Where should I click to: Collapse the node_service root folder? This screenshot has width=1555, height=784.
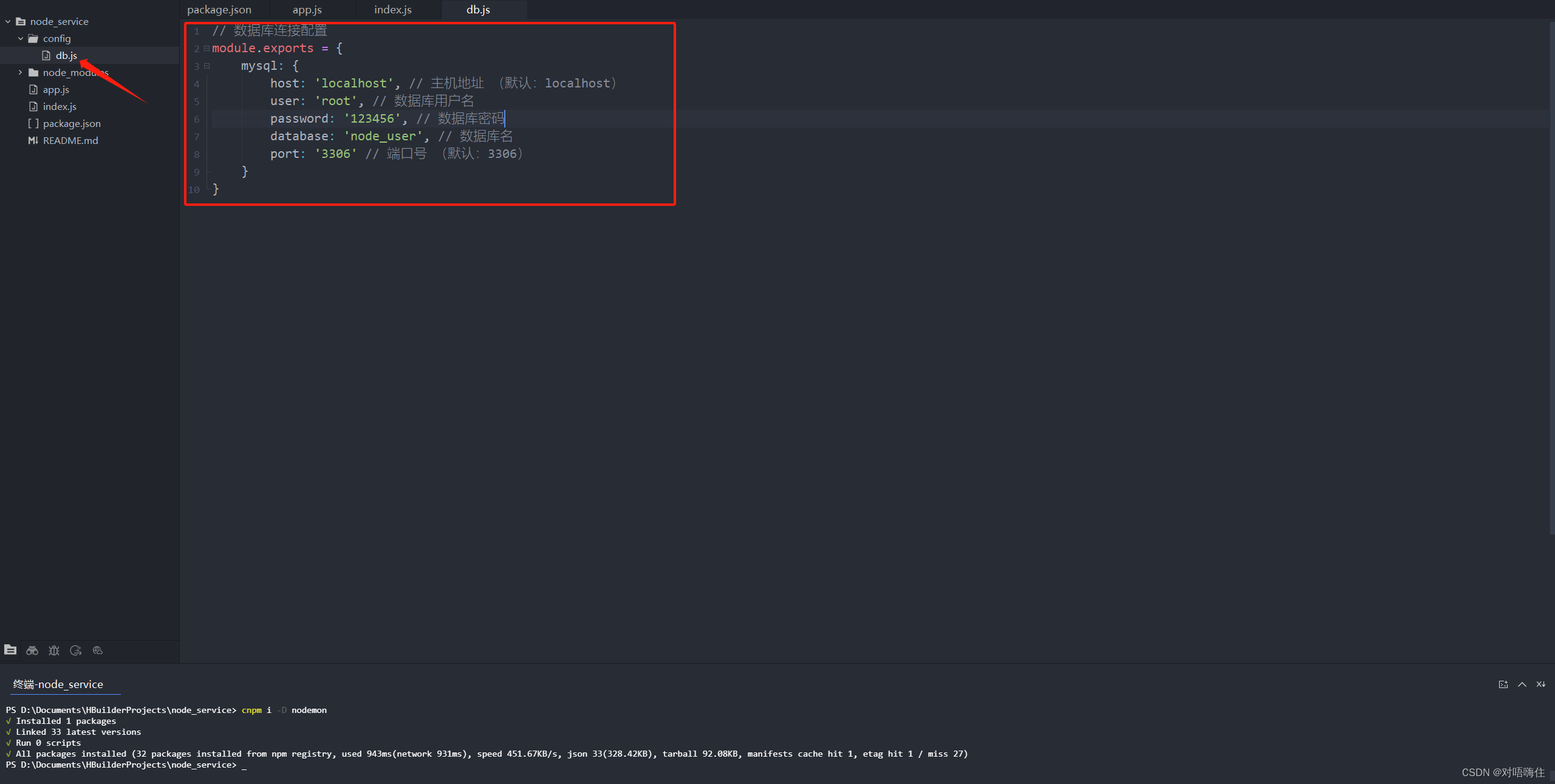point(8,22)
